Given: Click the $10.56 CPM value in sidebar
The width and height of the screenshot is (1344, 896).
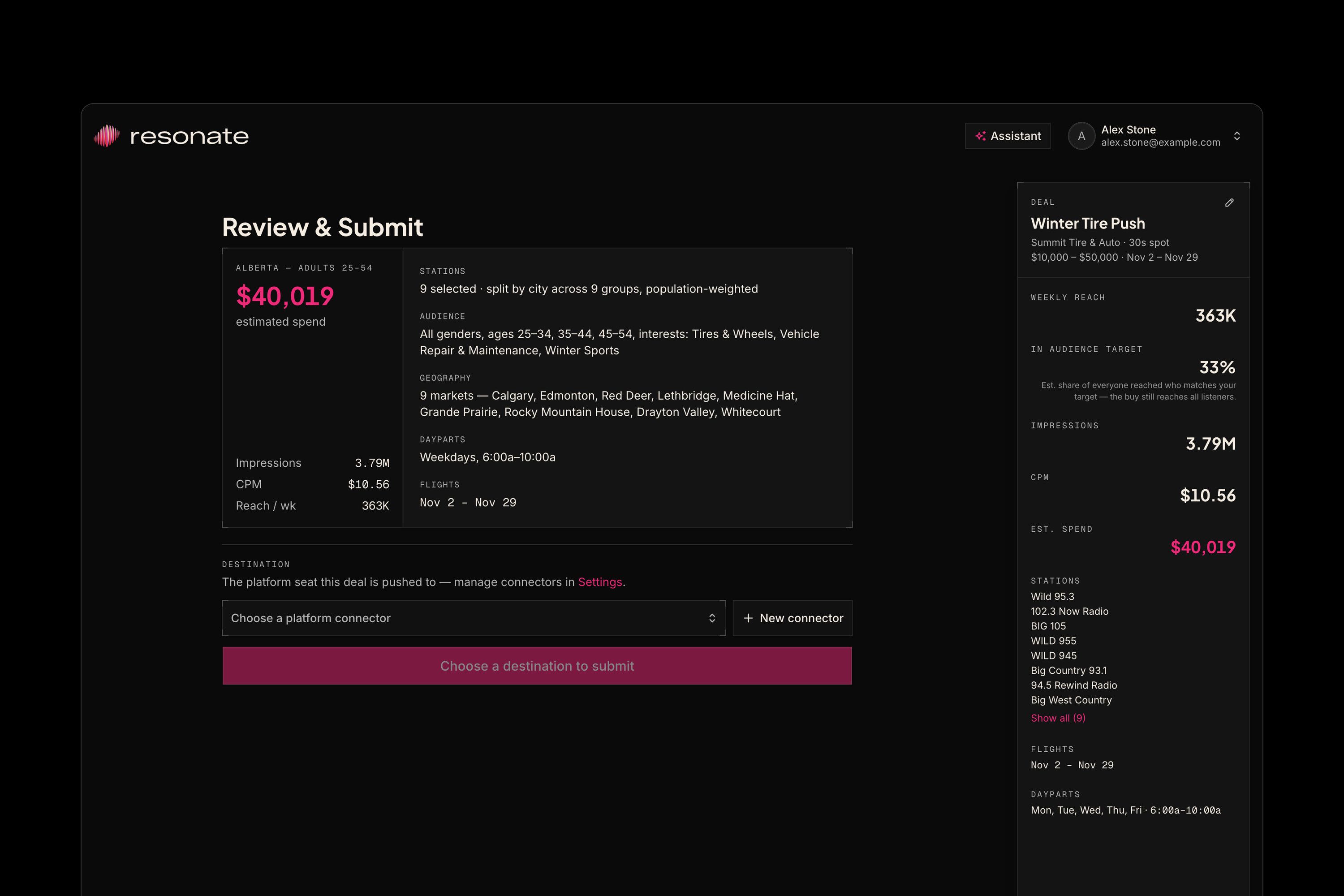Looking at the screenshot, I should 1207,495.
